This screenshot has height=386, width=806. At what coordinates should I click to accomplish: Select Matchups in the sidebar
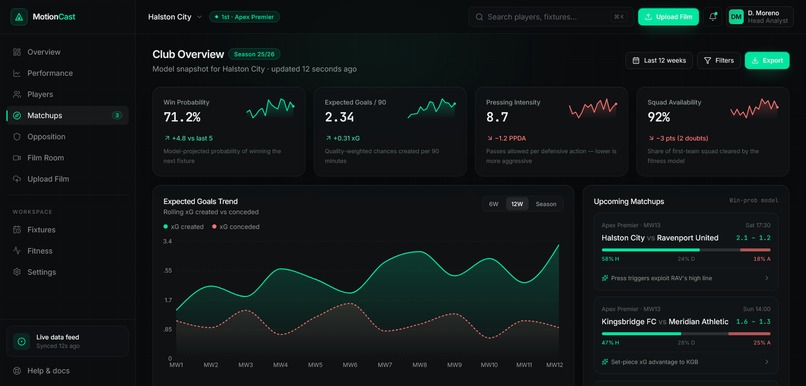tap(67, 116)
